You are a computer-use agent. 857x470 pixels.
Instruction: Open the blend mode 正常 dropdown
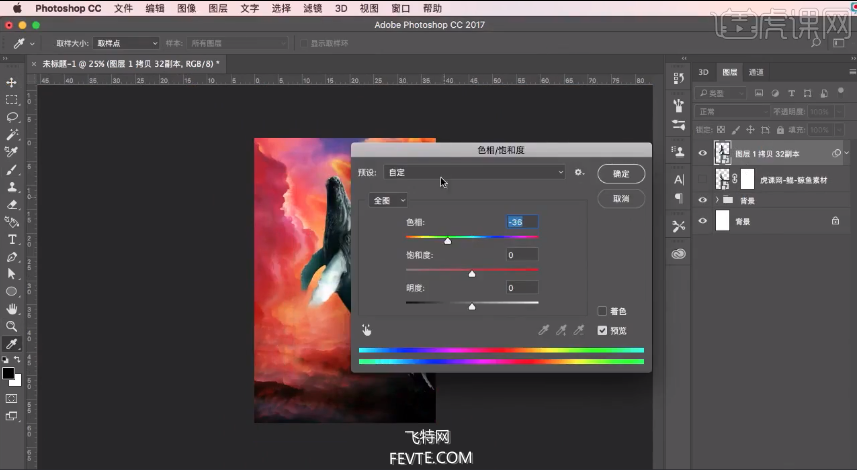point(733,111)
